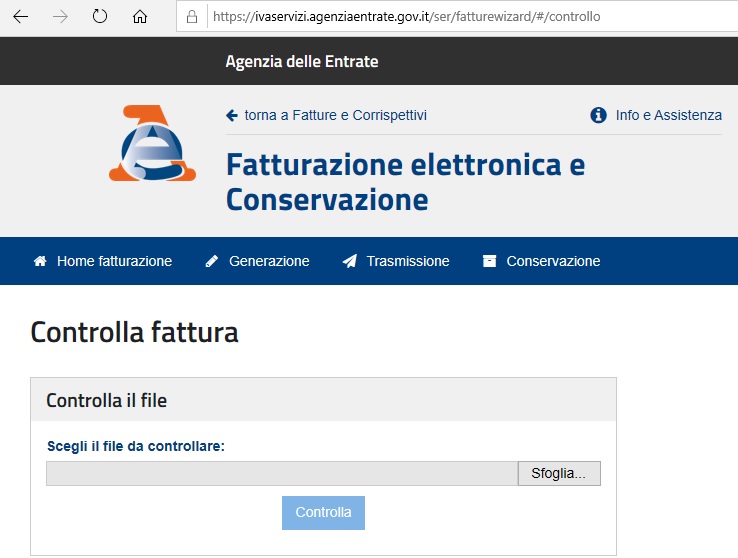The height and width of the screenshot is (558, 738).
Task: Open the Trasmissione menu item
Action: tap(408, 261)
